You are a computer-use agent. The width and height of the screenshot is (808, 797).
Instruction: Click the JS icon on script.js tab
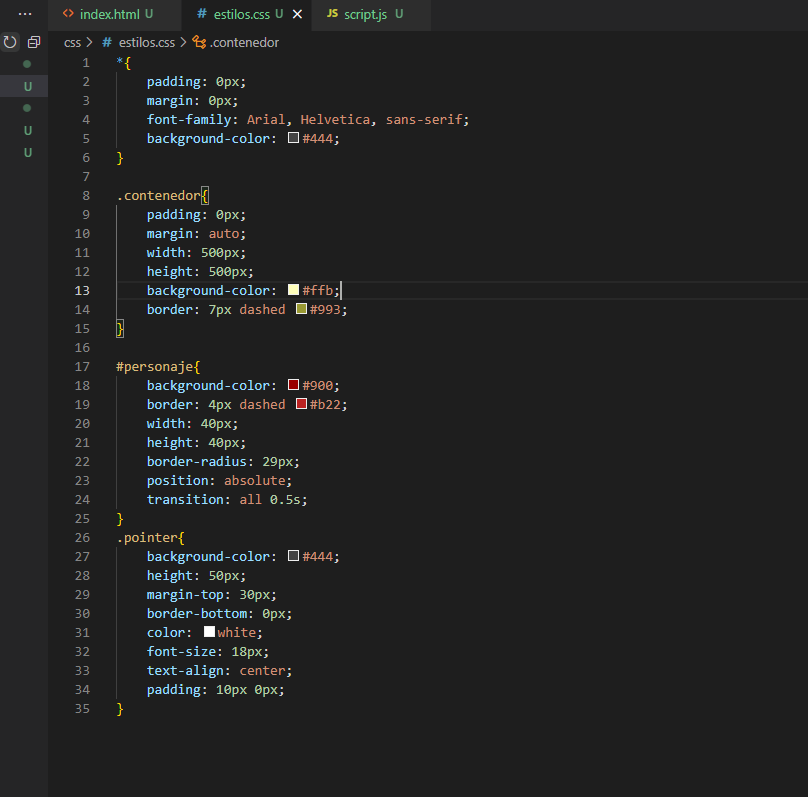click(332, 14)
